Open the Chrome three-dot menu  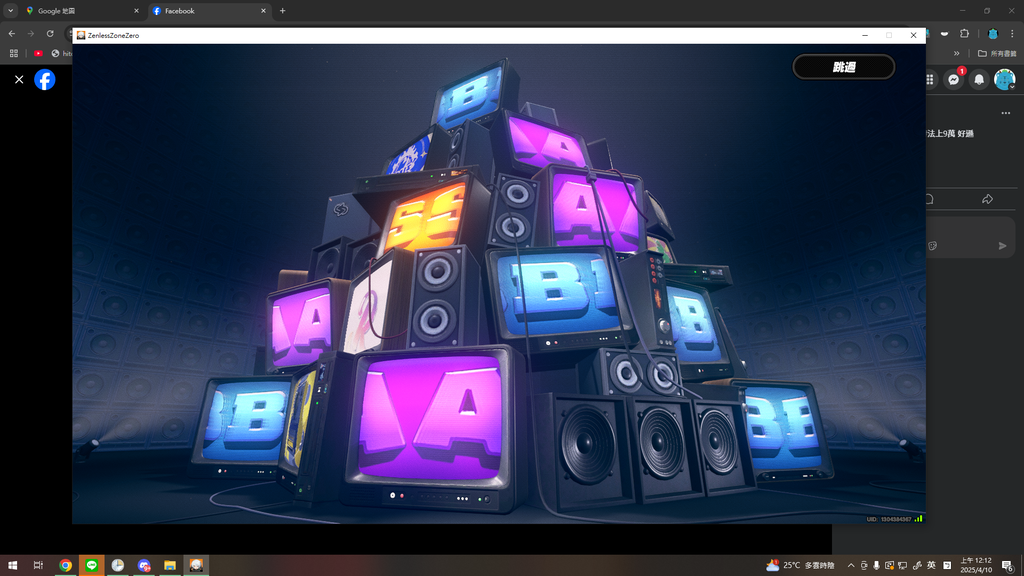(x=1012, y=33)
